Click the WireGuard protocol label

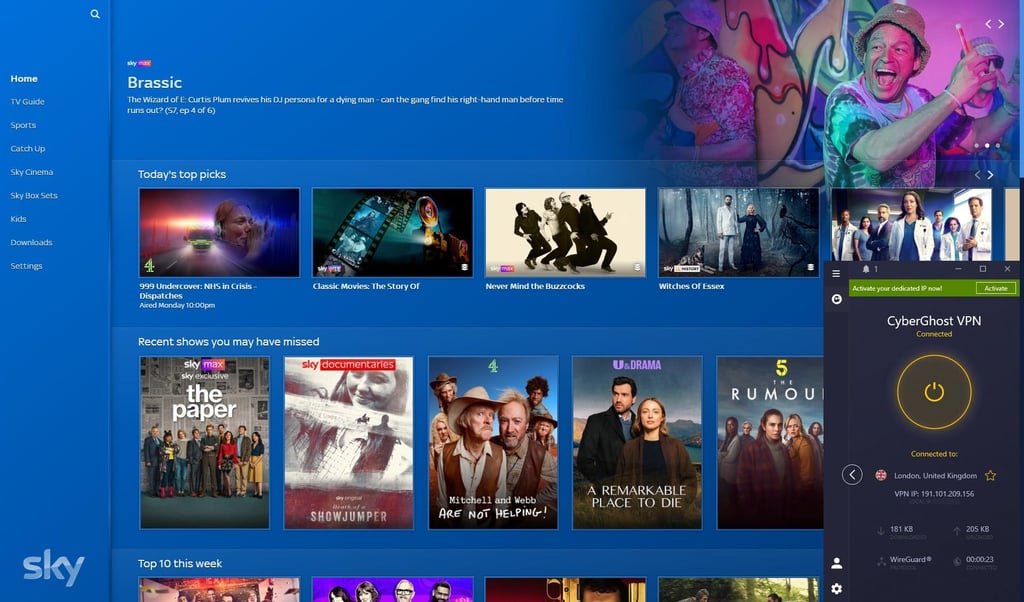(x=910, y=559)
